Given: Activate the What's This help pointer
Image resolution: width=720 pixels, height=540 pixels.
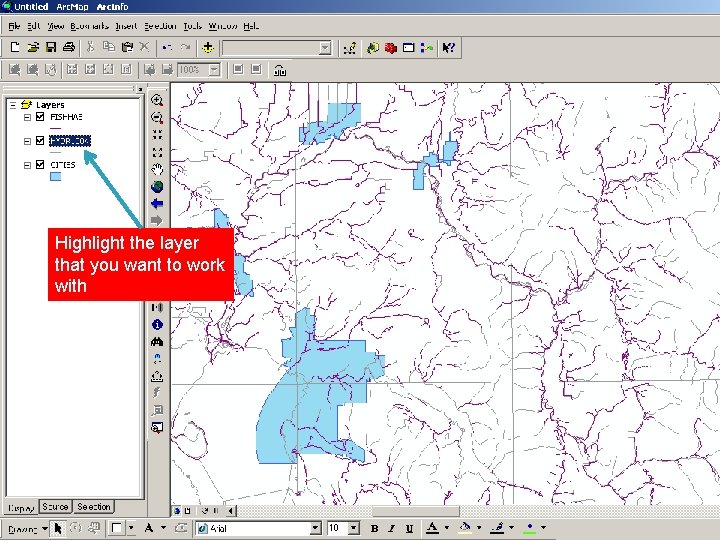Looking at the screenshot, I should tap(449, 48).
